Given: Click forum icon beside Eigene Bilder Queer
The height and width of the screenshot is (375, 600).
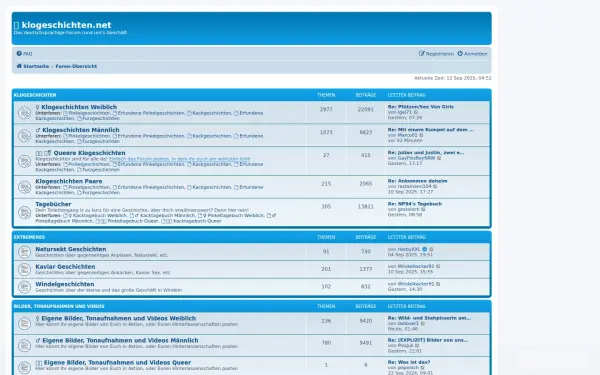Looking at the screenshot, I should 24,367.
